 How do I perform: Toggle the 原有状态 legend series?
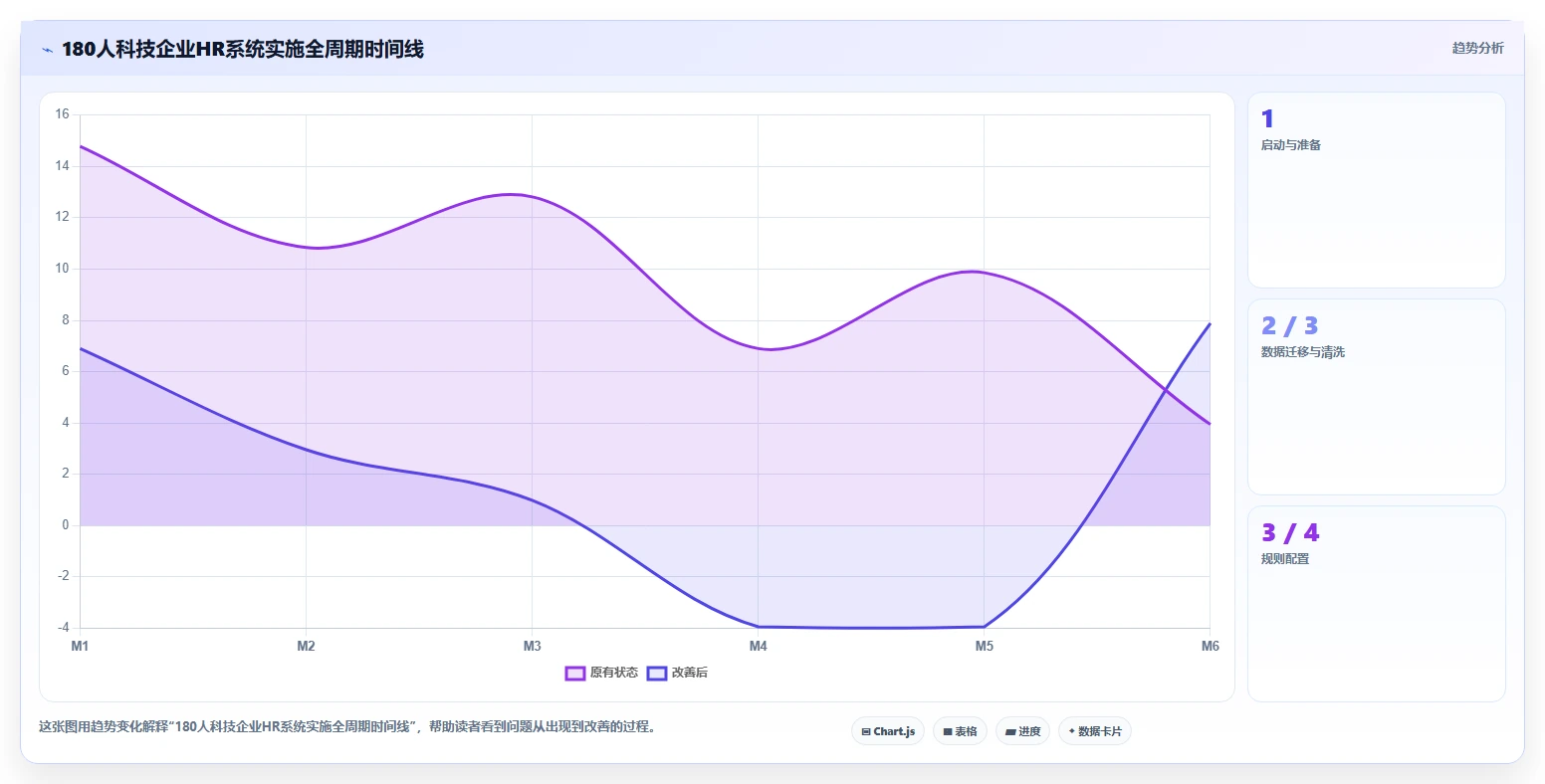pyautogui.click(x=601, y=673)
